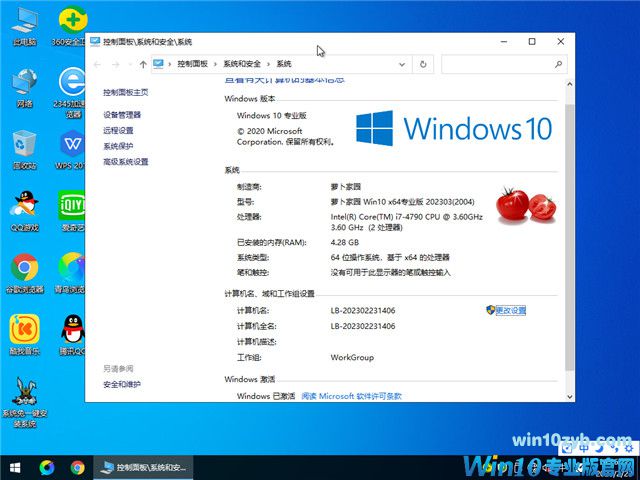Open the colorful browser icon beside Chrome
Viewport: 640px width, 480px height.
71,273
